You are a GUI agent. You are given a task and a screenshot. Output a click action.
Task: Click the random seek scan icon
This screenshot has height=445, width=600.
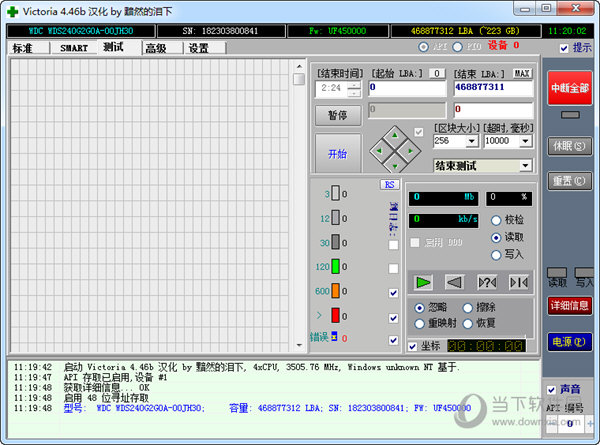pyautogui.click(x=487, y=282)
